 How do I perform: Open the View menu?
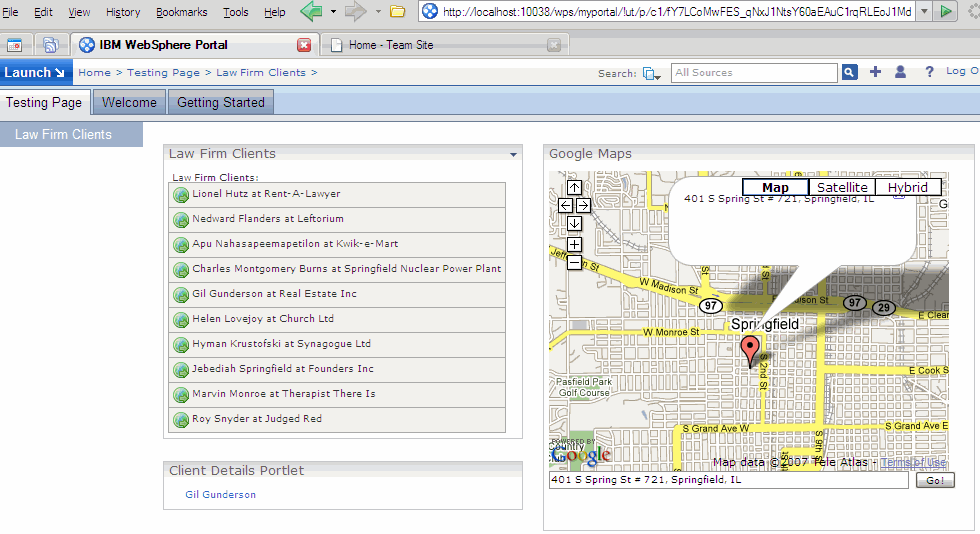[79, 12]
